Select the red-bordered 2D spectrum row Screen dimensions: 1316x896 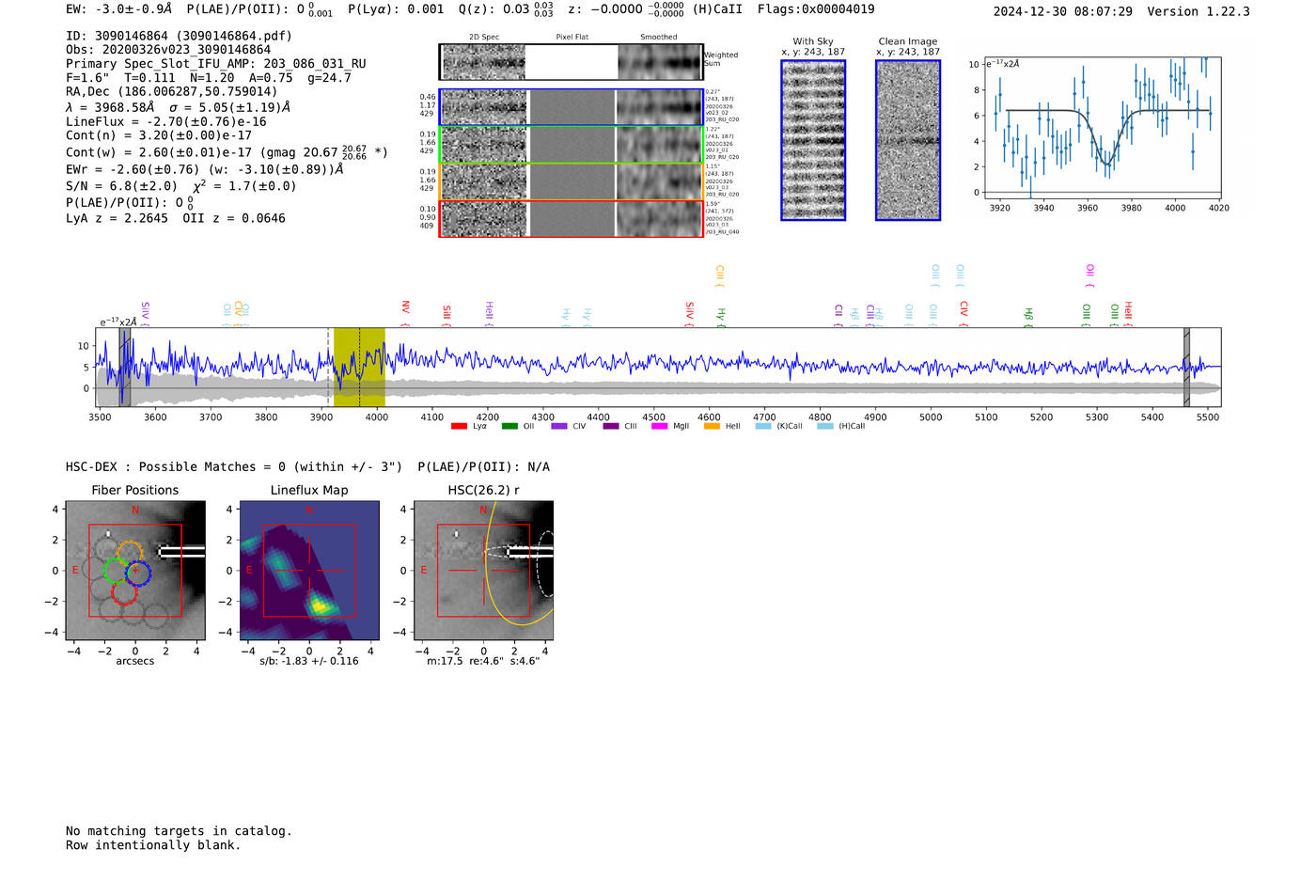(x=571, y=219)
